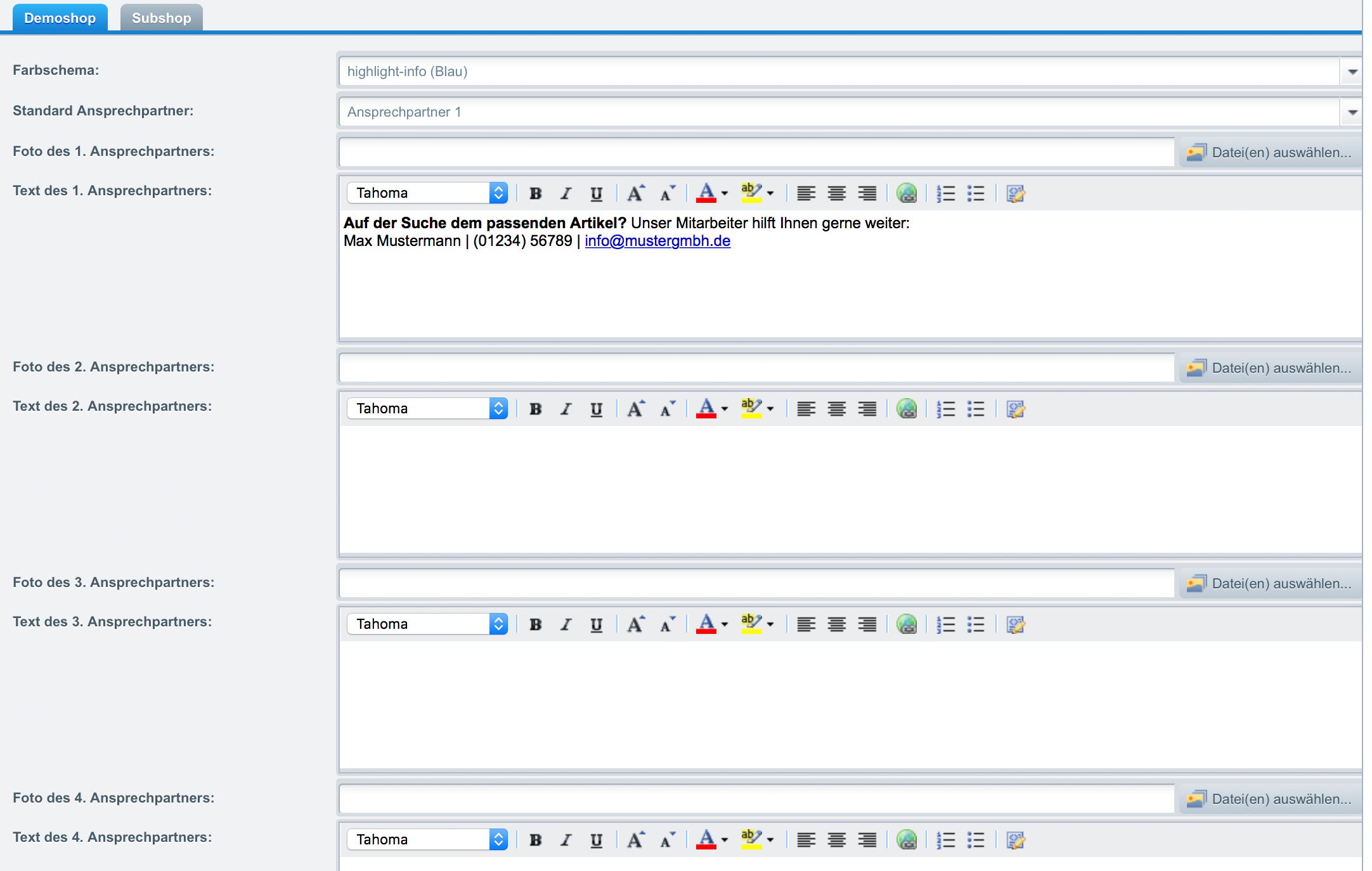
Task: Switch editor 2 to source edit mode
Action: (1016, 409)
